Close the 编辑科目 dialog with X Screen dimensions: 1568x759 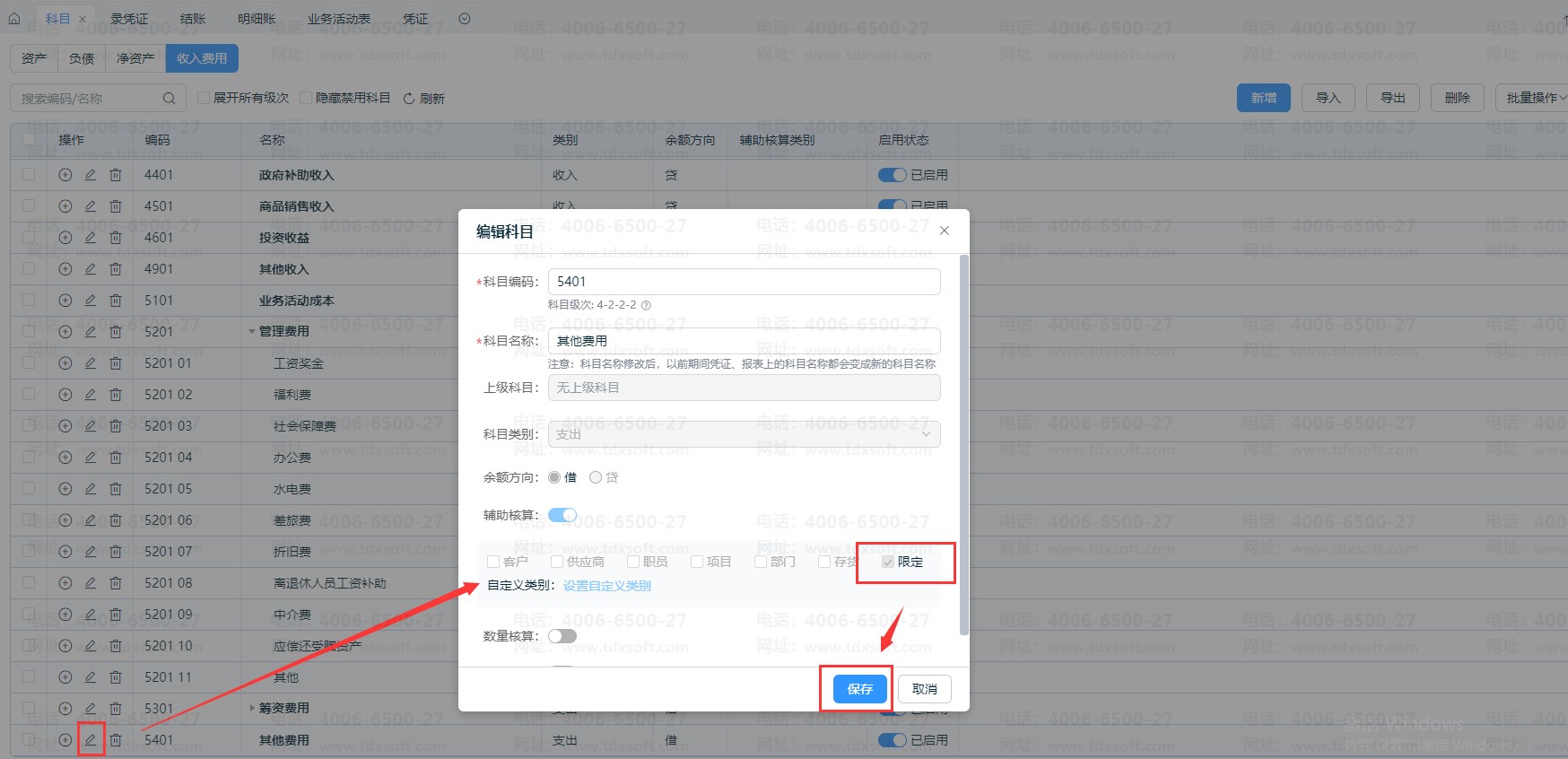coord(944,231)
